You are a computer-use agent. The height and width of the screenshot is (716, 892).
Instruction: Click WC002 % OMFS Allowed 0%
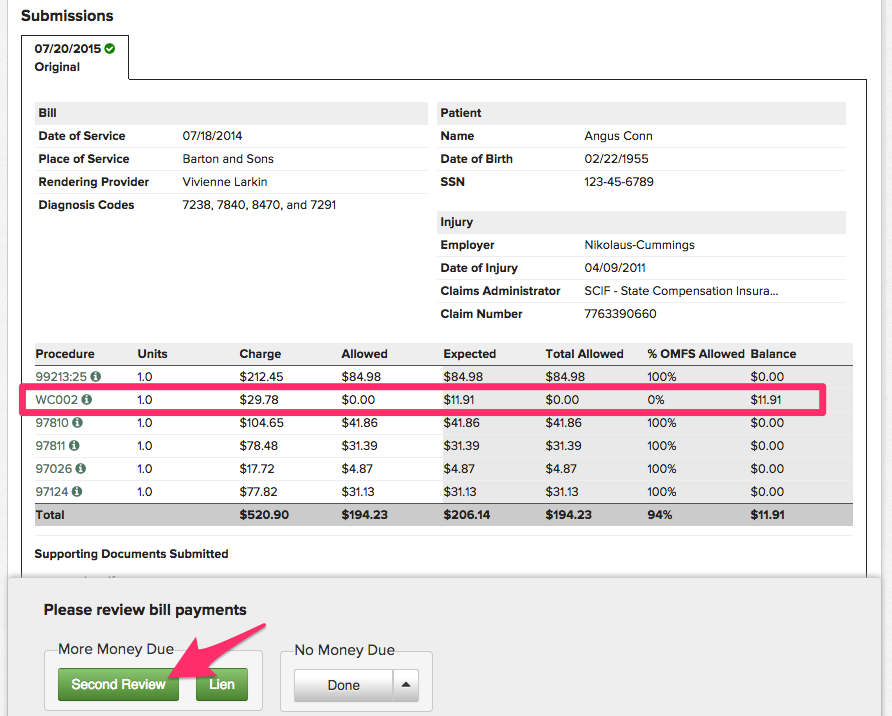point(655,400)
